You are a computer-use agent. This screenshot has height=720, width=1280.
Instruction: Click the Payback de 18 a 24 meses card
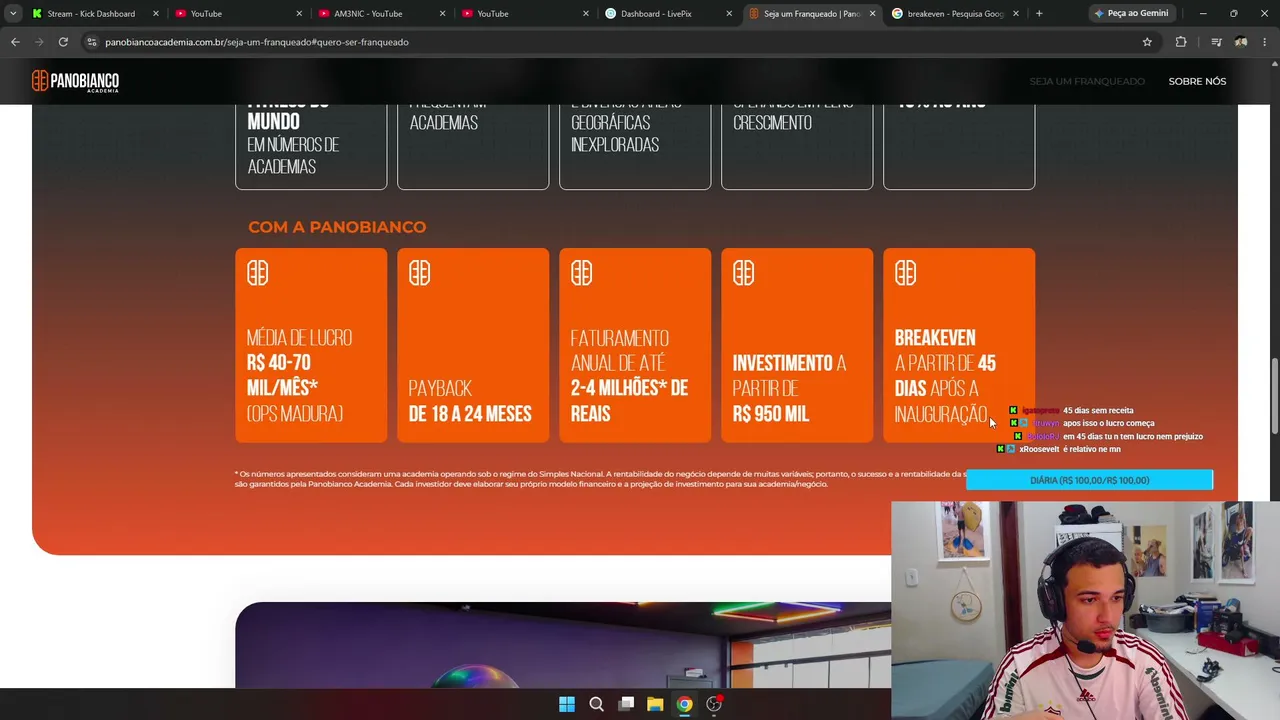[x=473, y=345]
